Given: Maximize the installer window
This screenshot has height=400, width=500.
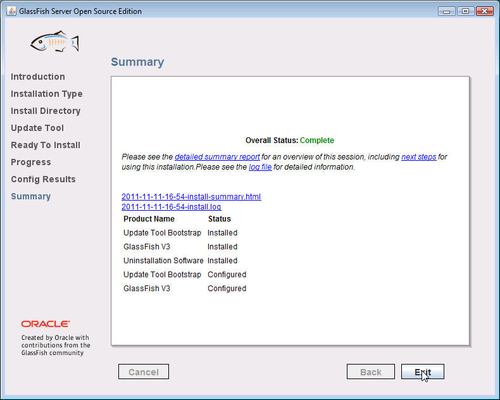Looking at the screenshot, I should click(x=466, y=11).
